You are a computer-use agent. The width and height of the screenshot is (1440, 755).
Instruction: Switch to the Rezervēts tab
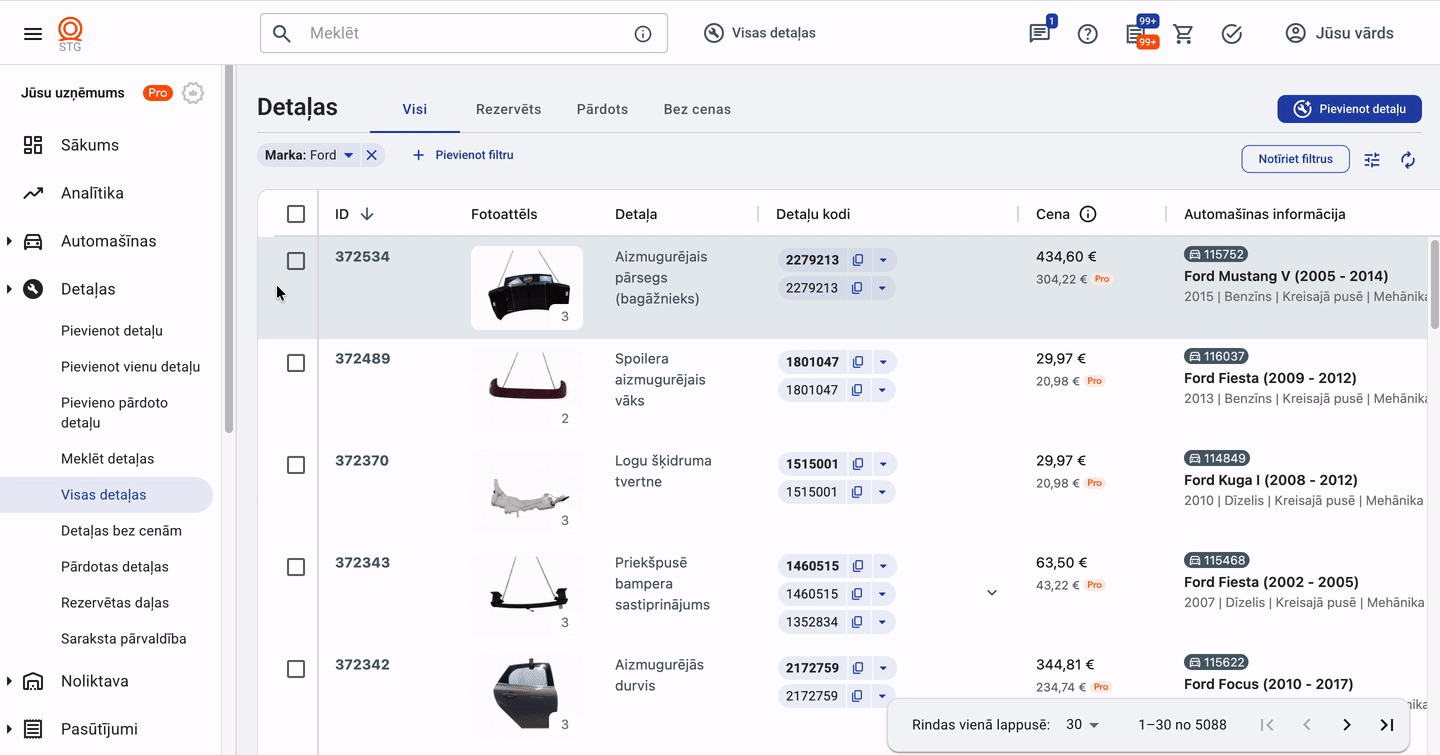(x=508, y=109)
